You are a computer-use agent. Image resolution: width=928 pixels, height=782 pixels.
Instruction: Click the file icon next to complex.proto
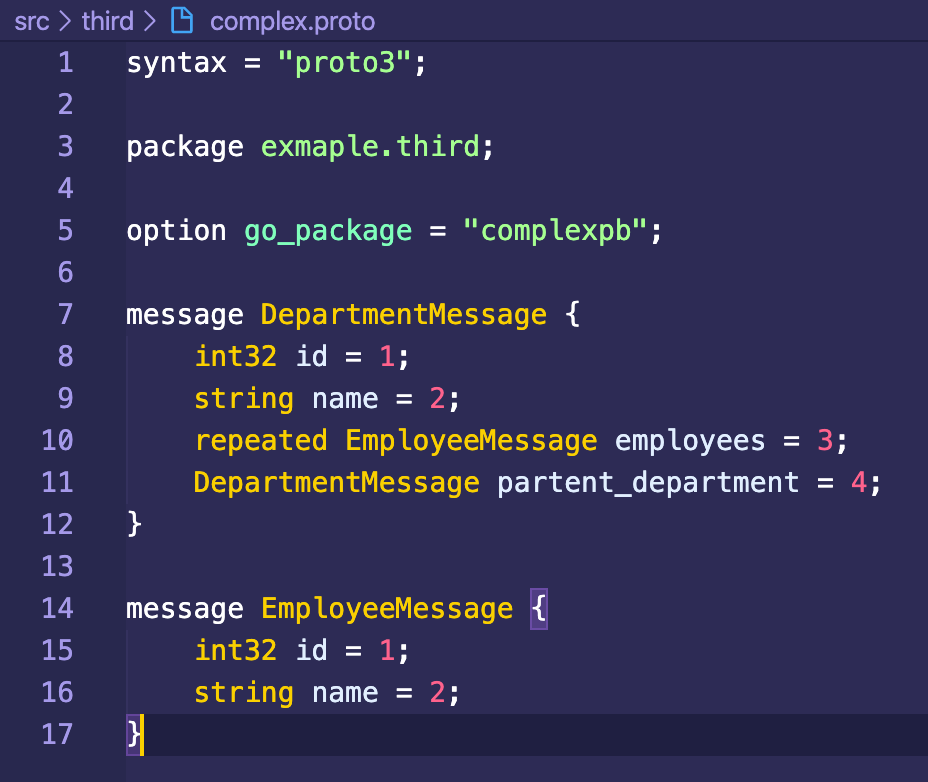pyautogui.click(x=182, y=21)
